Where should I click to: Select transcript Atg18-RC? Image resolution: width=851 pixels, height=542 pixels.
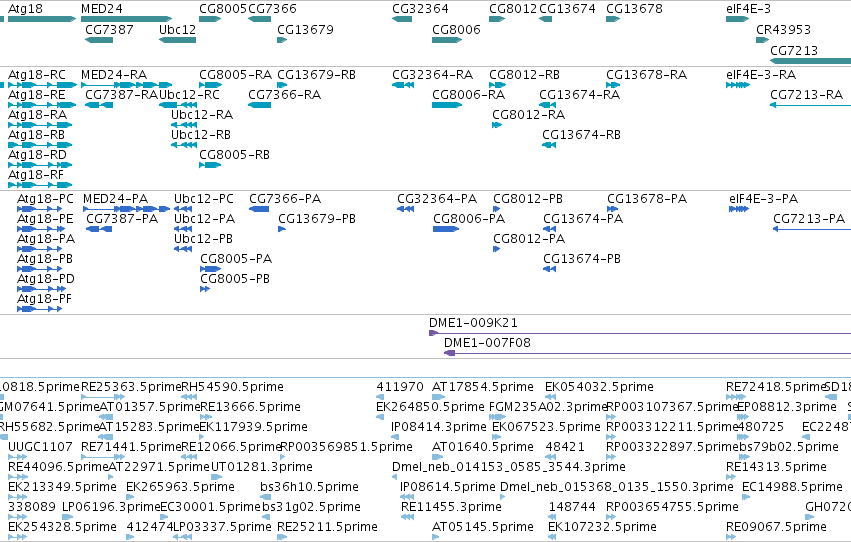(x=43, y=85)
